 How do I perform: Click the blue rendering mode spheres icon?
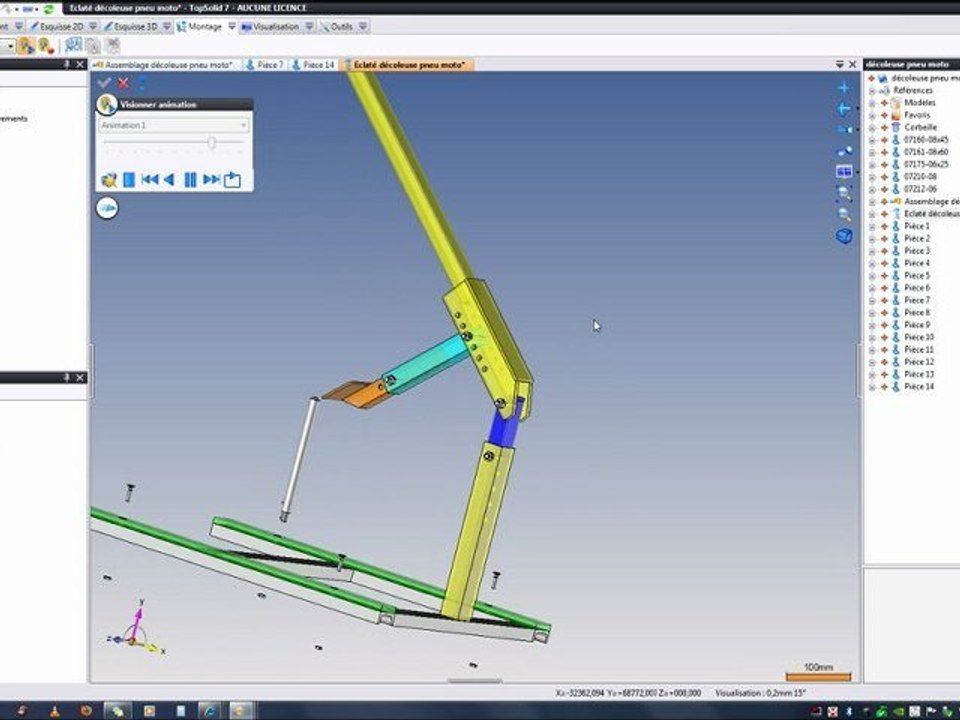[x=844, y=151]
